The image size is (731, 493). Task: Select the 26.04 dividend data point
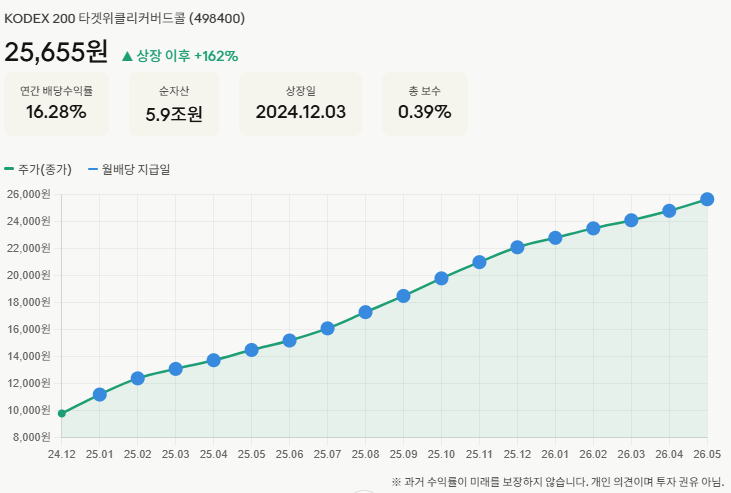(669, 211)
